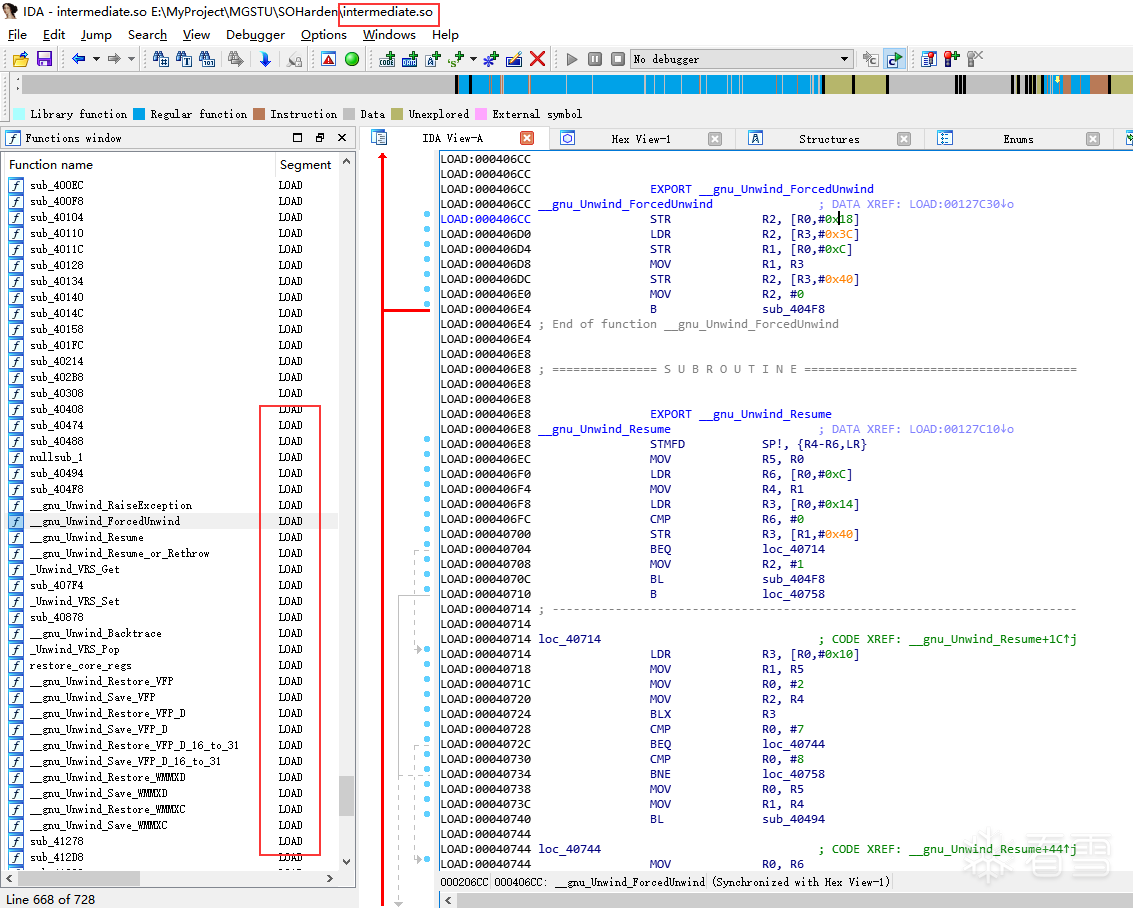Viewport: 1133px width, 908px height.
Task: Click the Save database icon
Action: coord(44,59)
